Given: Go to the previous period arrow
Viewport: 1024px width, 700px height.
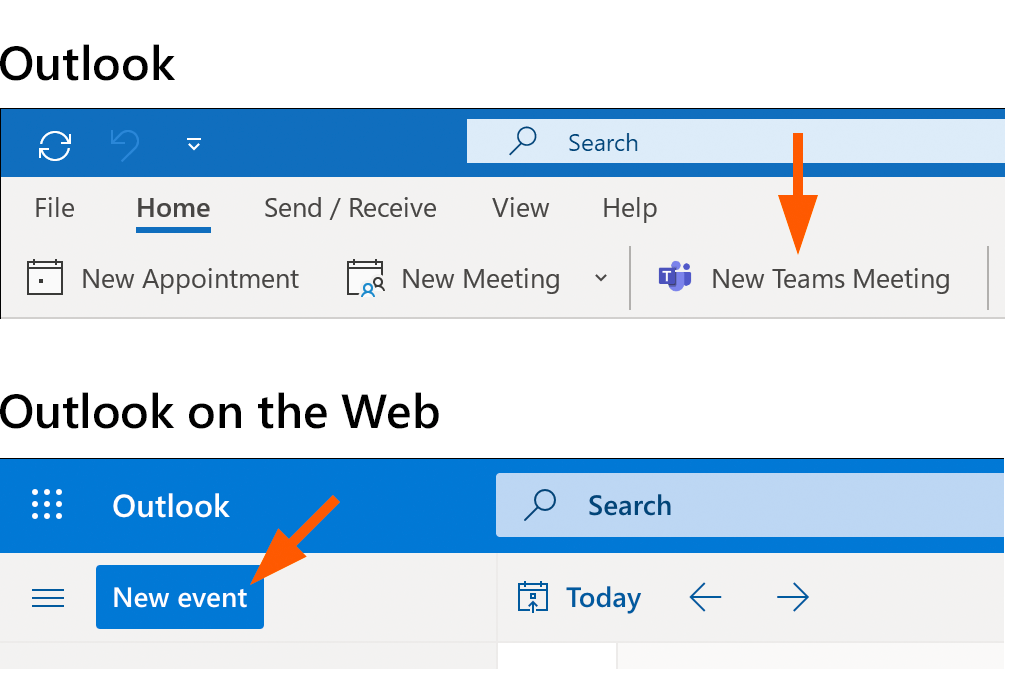Looking at the screenshot, I should point(705,598).
